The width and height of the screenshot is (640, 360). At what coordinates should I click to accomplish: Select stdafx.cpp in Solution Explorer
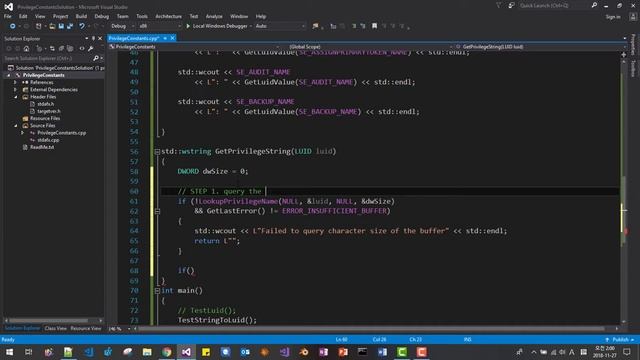[x=48, y=140]
